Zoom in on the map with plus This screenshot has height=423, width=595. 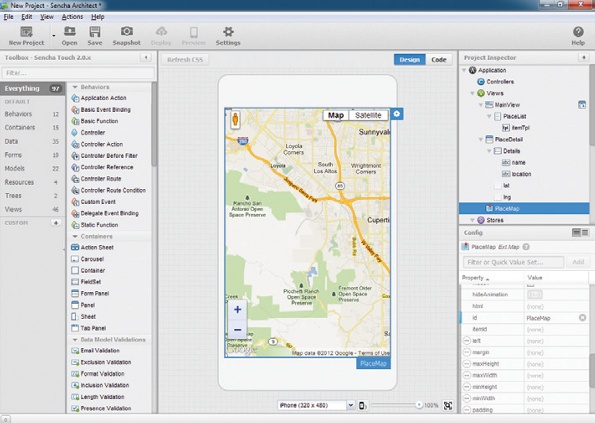click(238, 310)
